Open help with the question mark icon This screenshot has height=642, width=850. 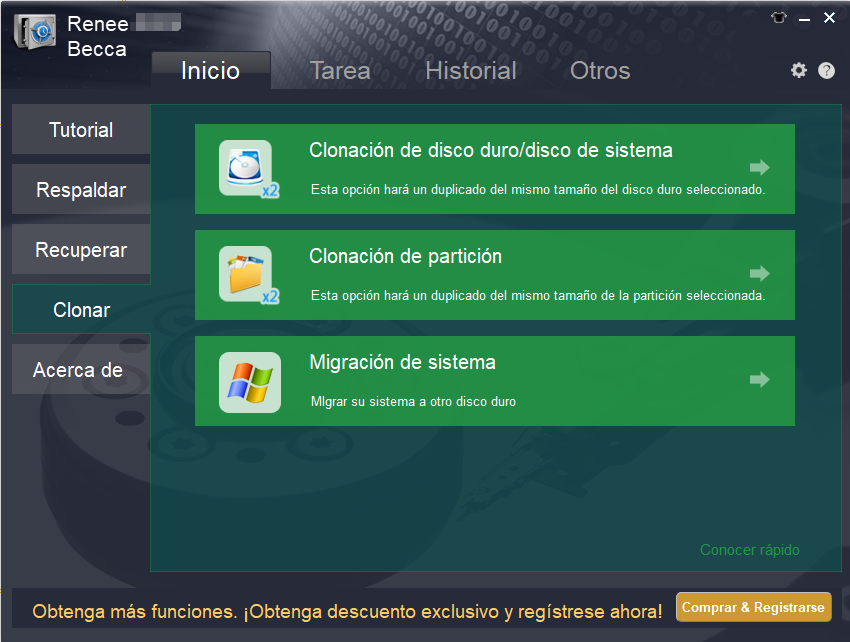pos(826,70)
